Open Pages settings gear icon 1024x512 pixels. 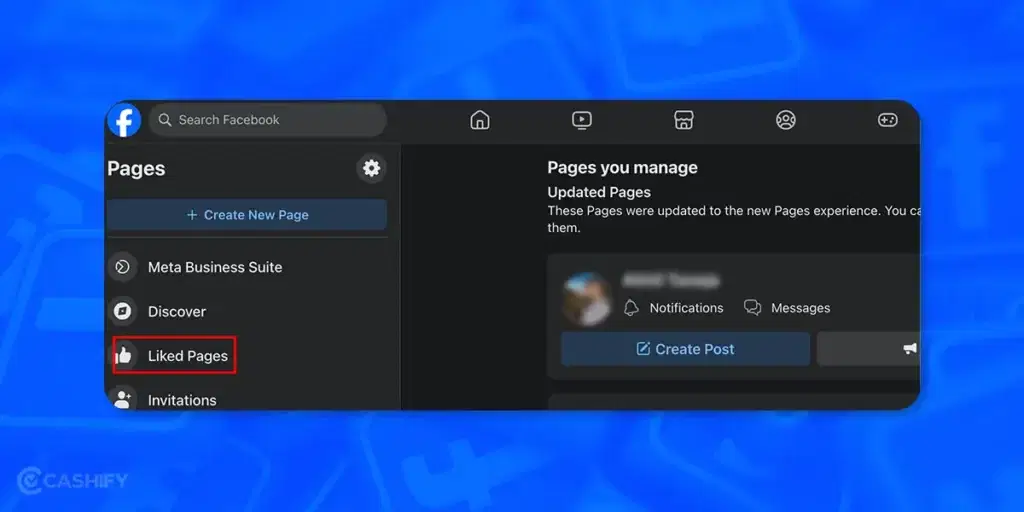click(372, 168)
